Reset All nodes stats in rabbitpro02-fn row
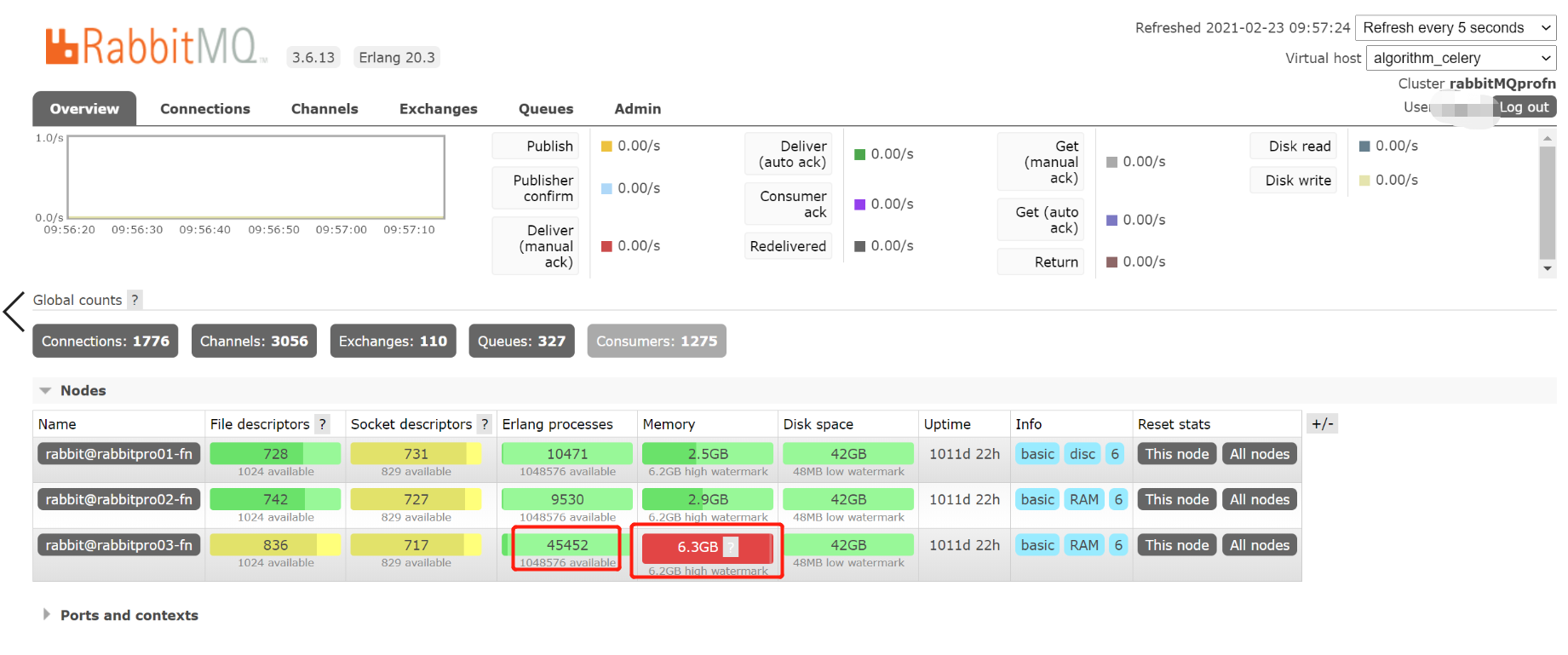This screenshot has height=655, width=1568. [1260, 499]
